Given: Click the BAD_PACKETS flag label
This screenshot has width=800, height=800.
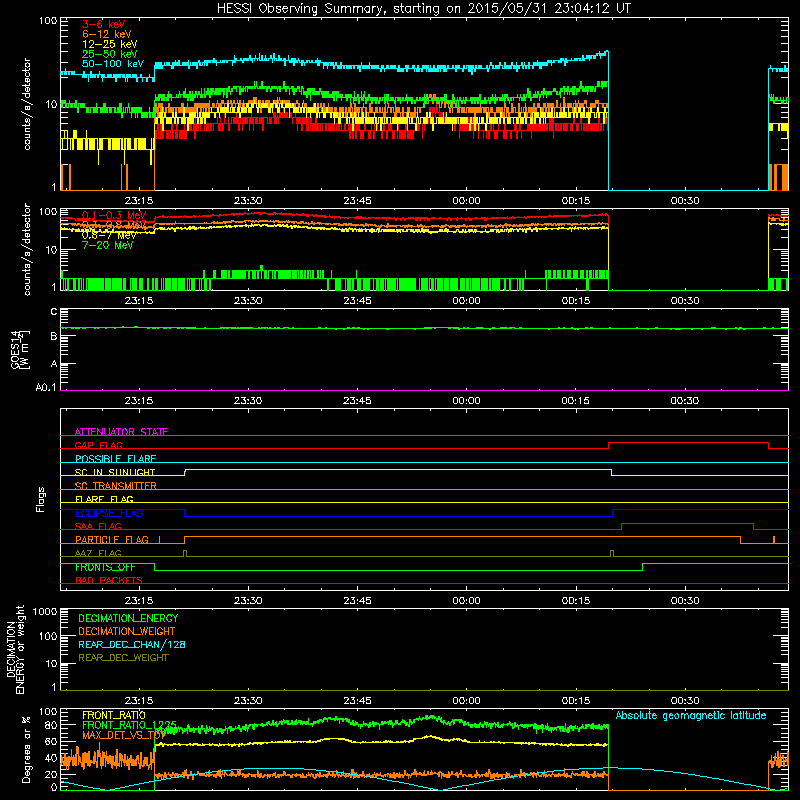Looking at the screenshot, I should tap(109, 581).
